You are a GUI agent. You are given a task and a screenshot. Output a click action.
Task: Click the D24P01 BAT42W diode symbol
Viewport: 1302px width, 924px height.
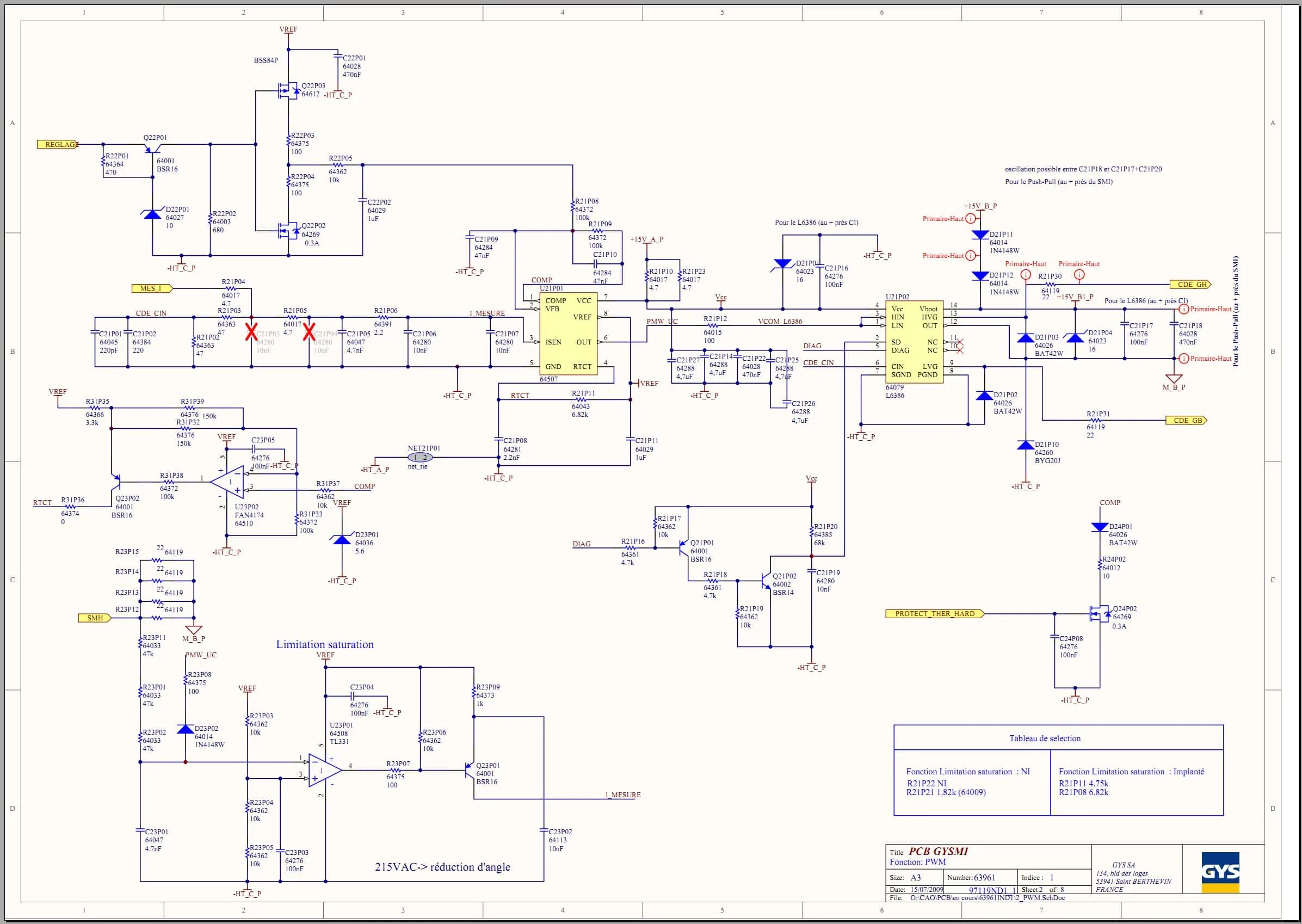click(1100, 527)
